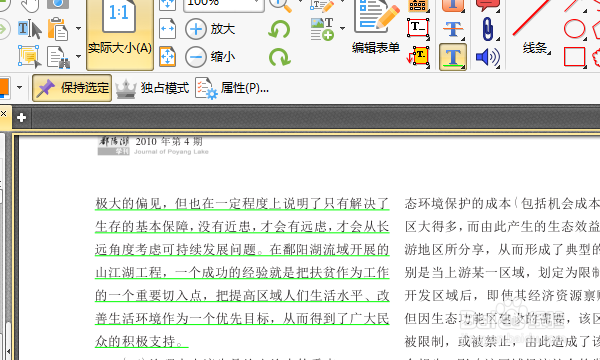Screen dimensions: 600x360
Task: Select the speaker sound attachment tool
Action: pyautogui.click(x=488, y=57)
